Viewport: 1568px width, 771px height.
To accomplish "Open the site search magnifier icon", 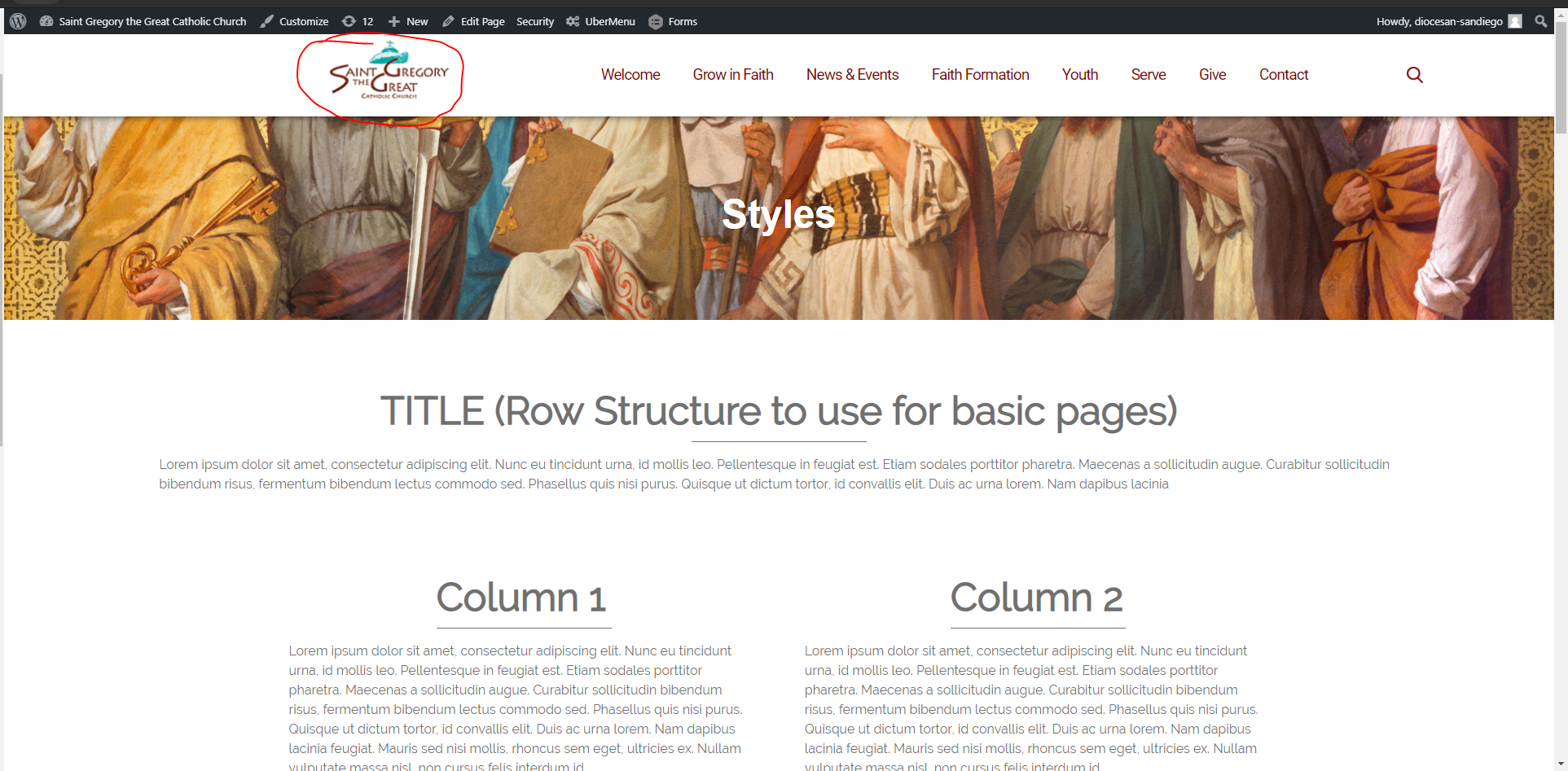I will [1414, 75].
